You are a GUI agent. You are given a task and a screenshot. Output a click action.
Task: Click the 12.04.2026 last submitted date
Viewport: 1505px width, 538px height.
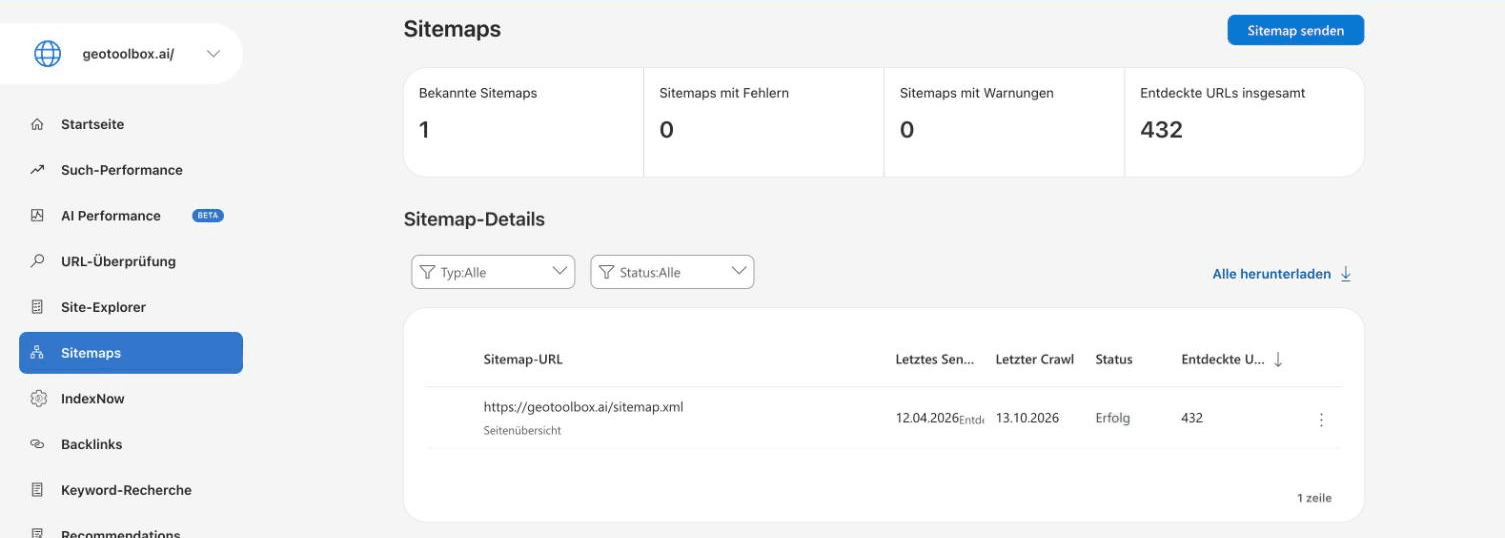tap(927, 418)
